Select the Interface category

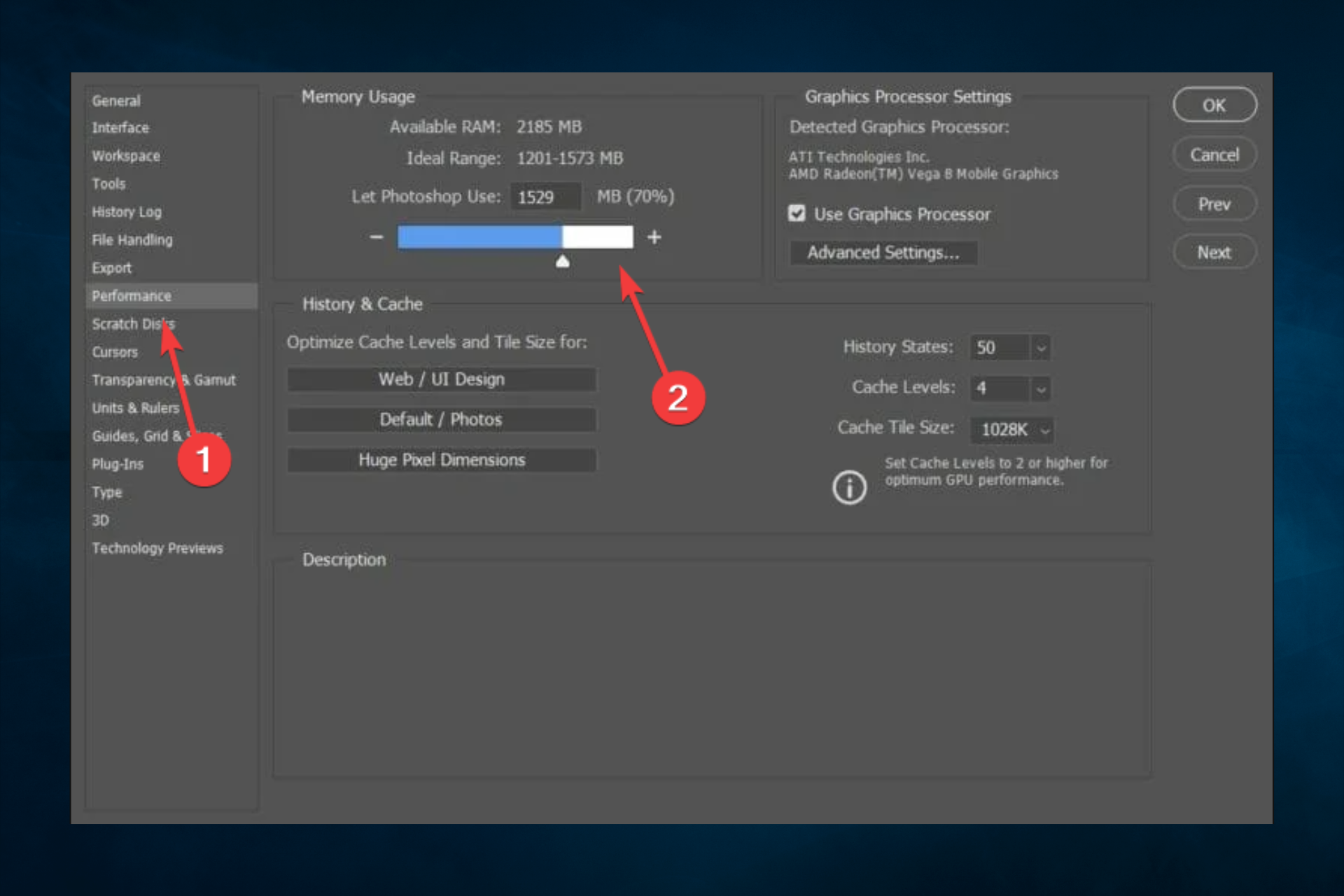coord(120,128)
